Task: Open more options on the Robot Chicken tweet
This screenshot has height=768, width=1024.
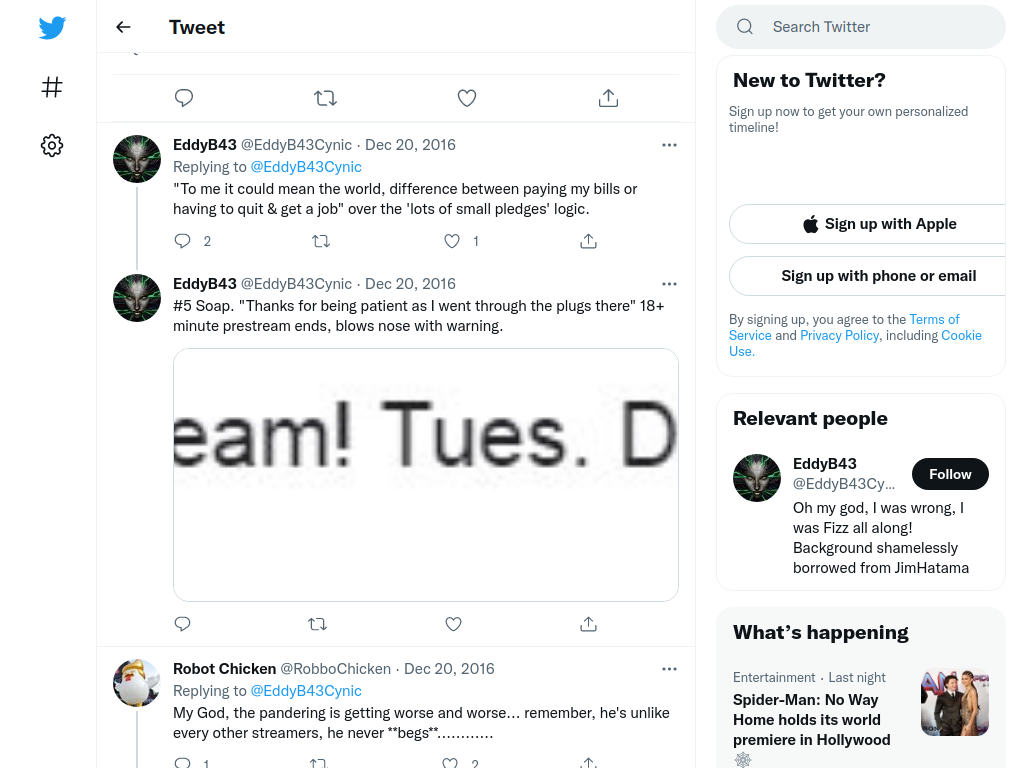Action: coord(669,669)
